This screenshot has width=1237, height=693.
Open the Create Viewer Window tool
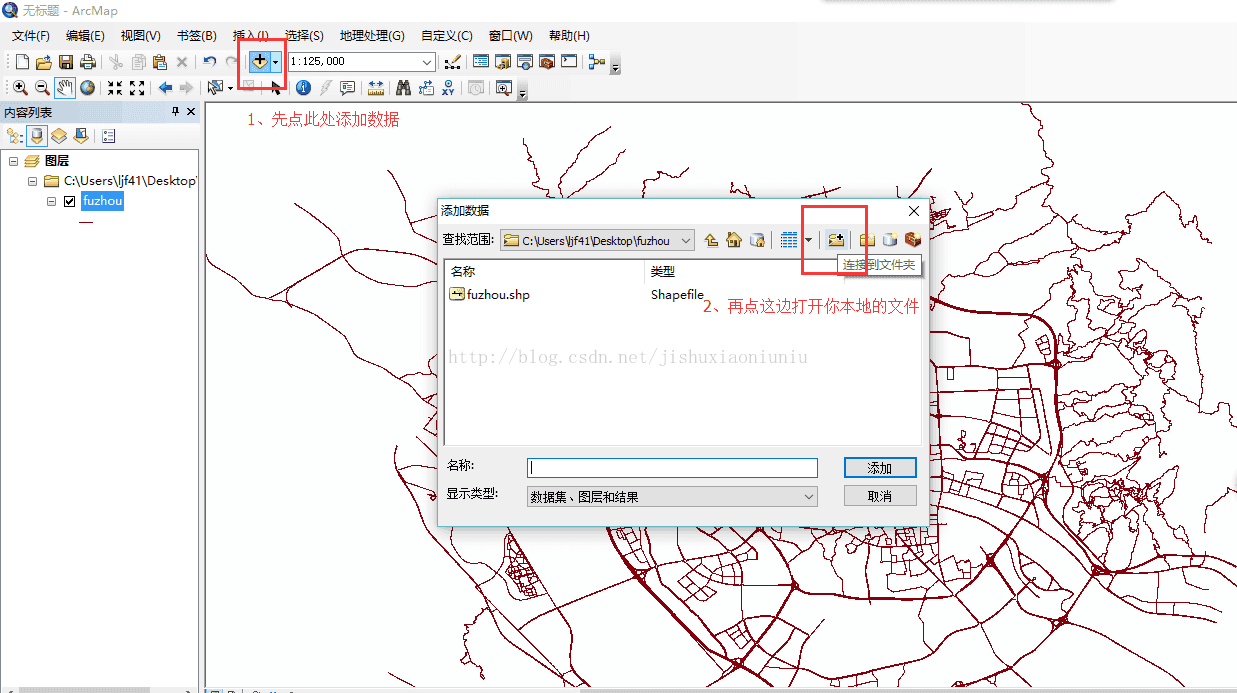pos(503,88)
